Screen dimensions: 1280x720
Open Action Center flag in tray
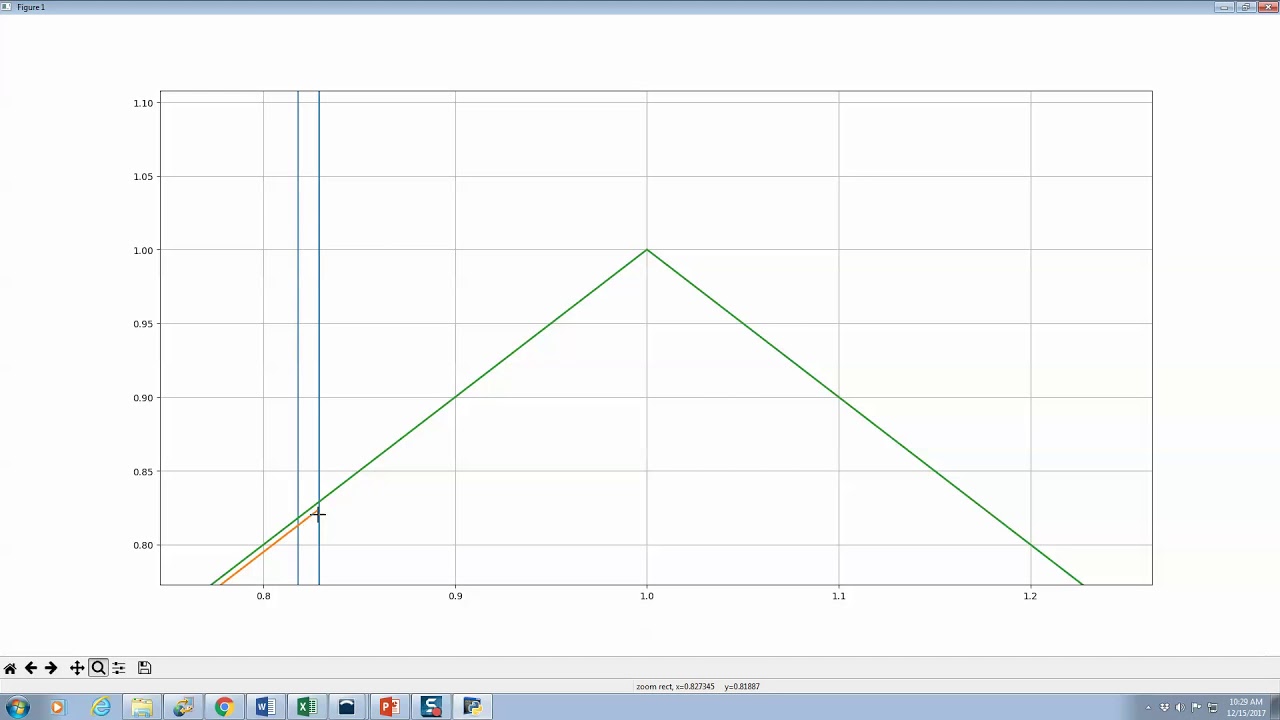pyautogui.click(x=1196, y=707)
